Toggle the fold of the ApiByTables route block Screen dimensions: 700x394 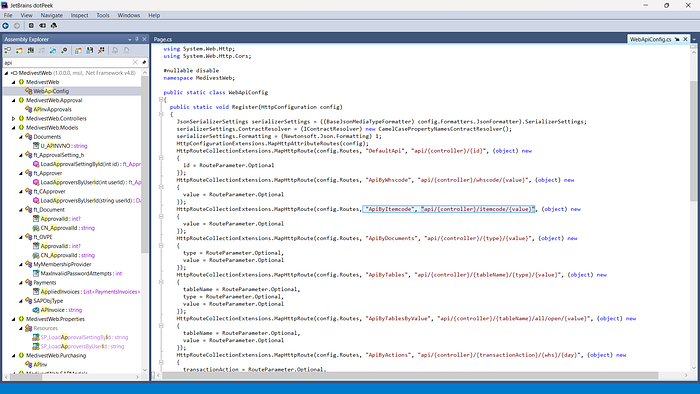click(x=161, y=282)
